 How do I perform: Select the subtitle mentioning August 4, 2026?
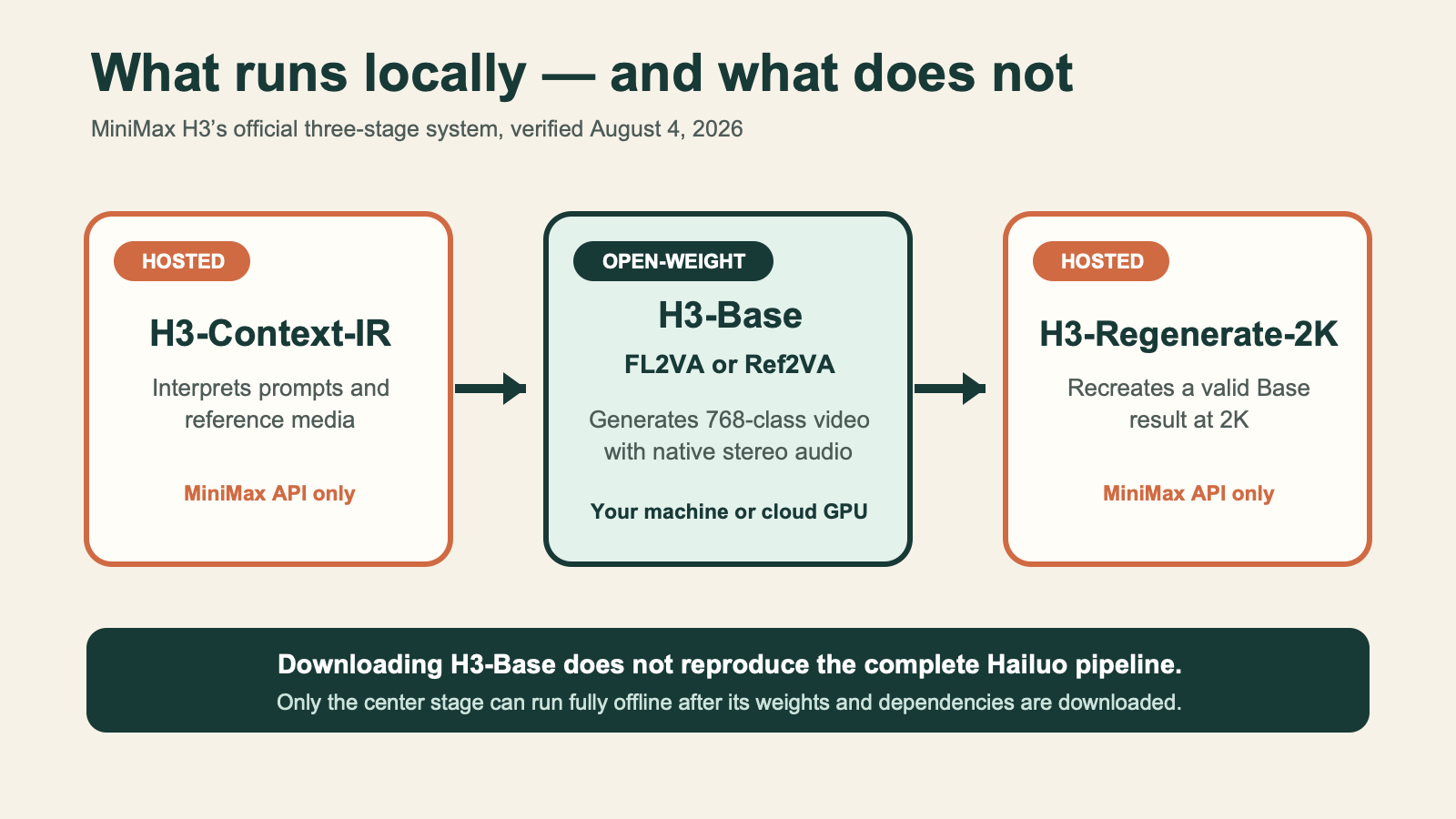pos(417,129)
